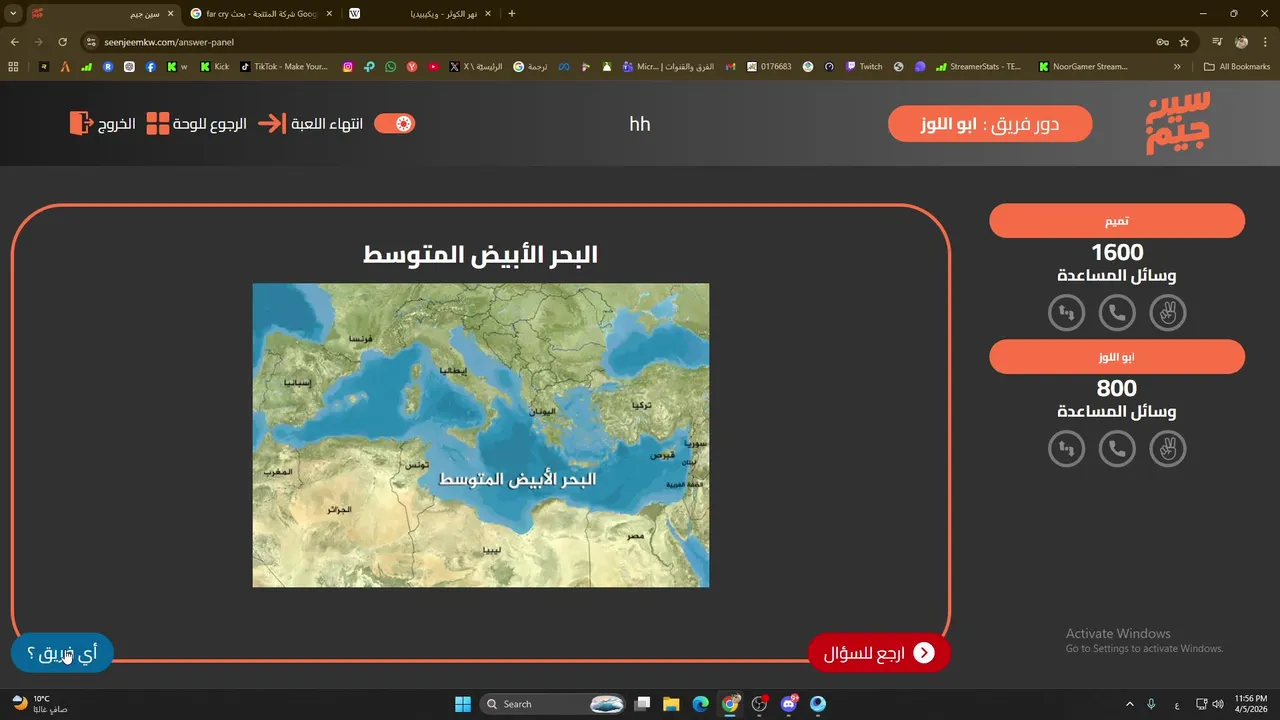Use تميم team's two-fingers lifeline icon
1280x720 pixels.
point(1168,314)
